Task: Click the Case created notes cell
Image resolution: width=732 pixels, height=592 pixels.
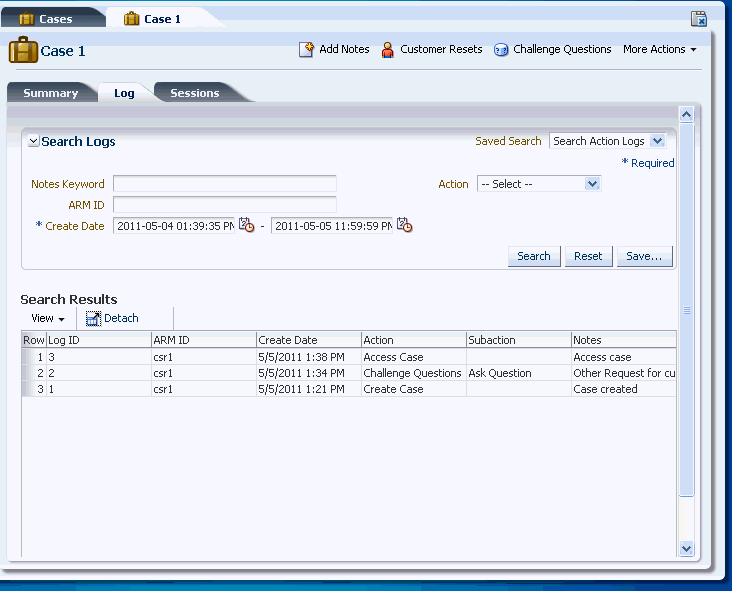Action: (624, 389)
